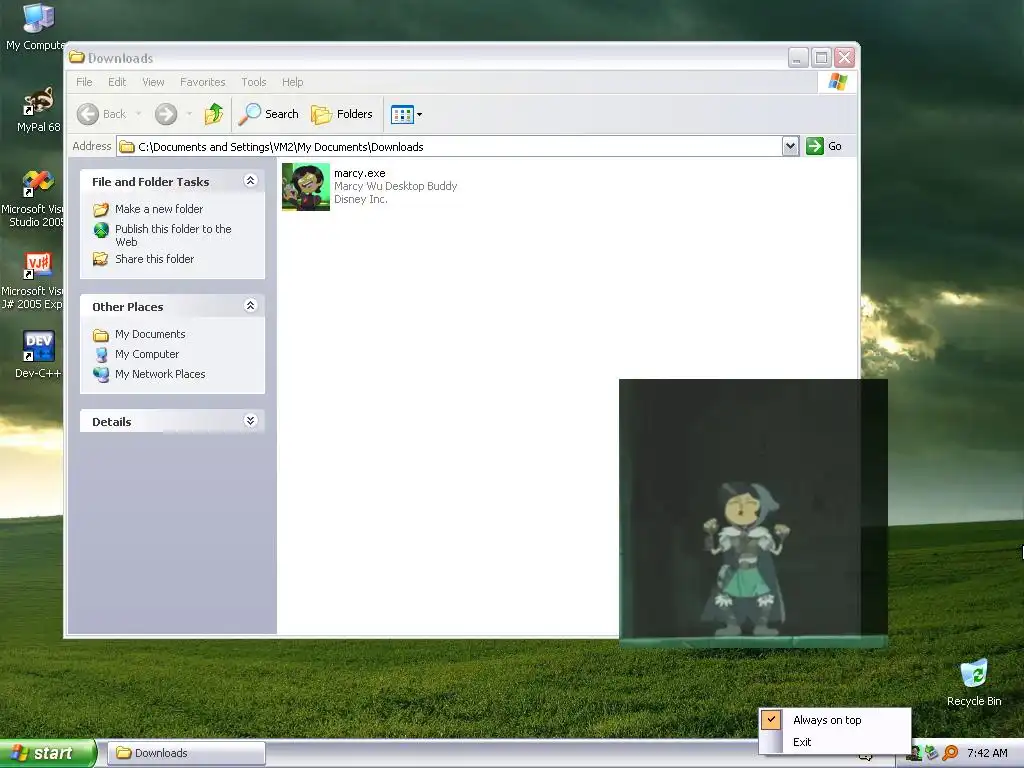Go to My Network Places link
This screenshot has height=768, width=1024.
pos(160,374)
